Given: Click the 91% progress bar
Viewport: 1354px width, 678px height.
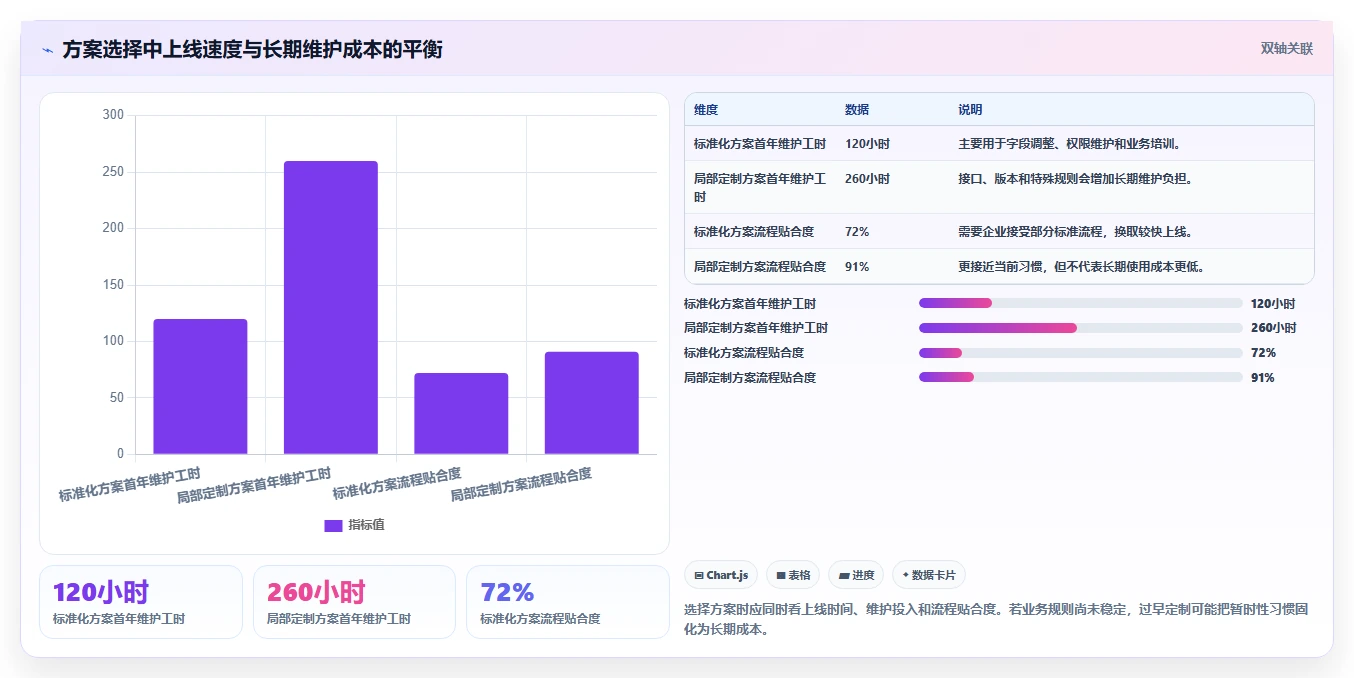Looking at the screenshot, I should 1081,378.
